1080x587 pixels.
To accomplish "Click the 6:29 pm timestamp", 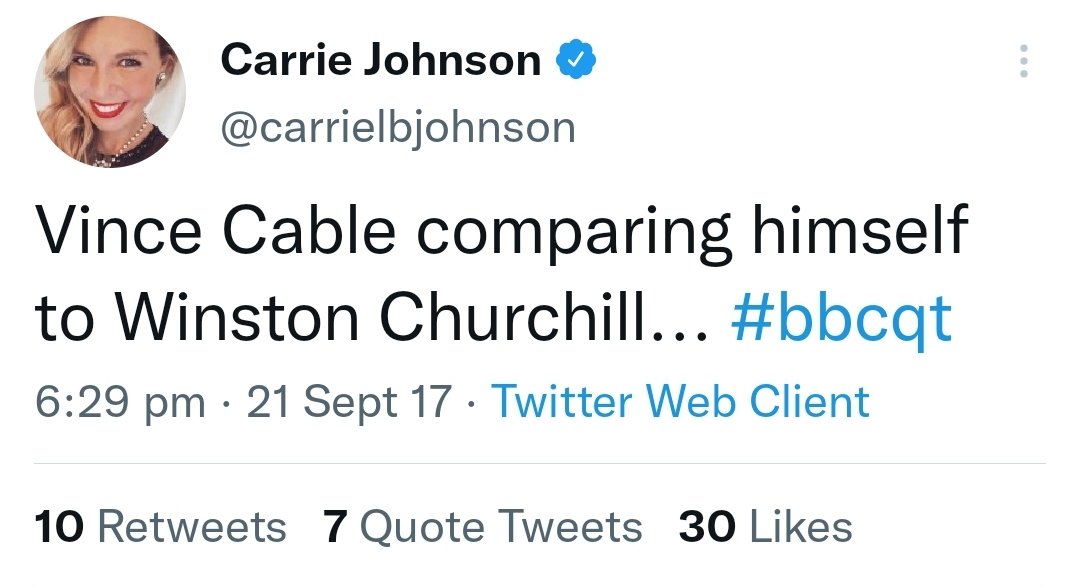I will 121,402.
